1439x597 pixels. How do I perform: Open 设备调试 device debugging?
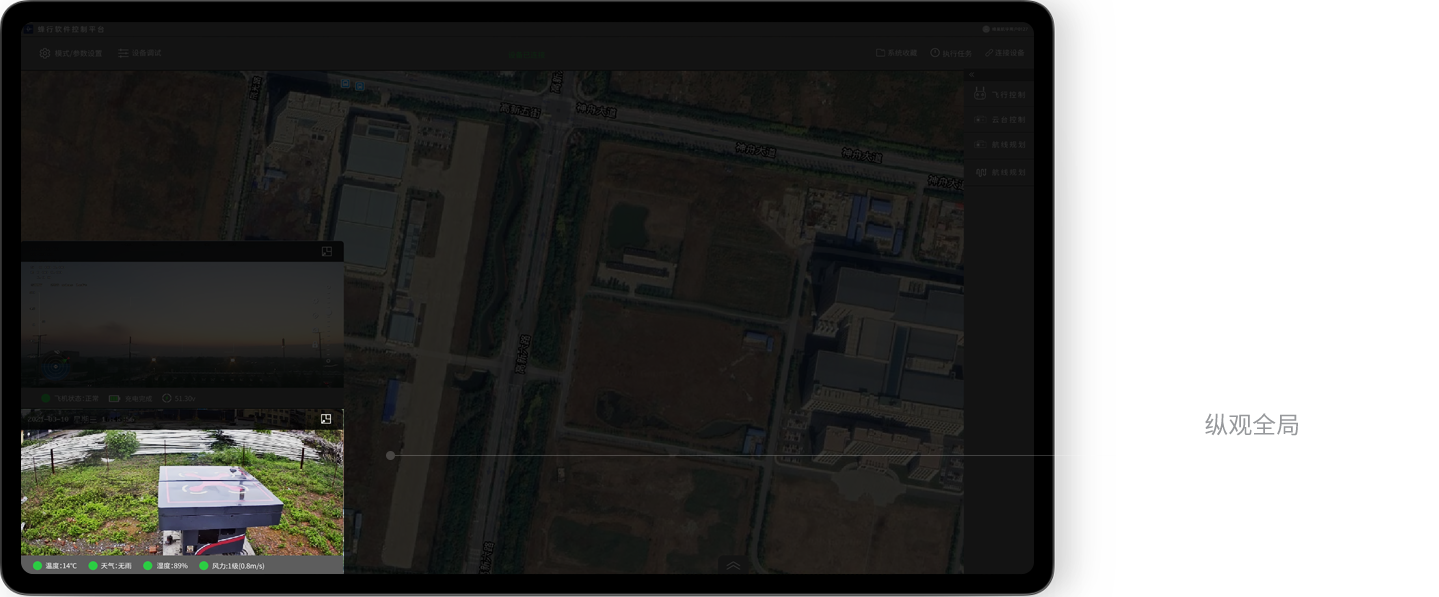139,53
